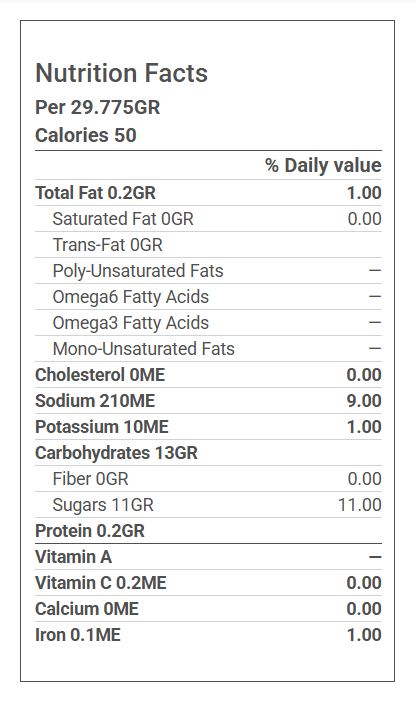Click the 9.00 sodium daily value
This screenshot has width=416, height=703.
[364, 401]
